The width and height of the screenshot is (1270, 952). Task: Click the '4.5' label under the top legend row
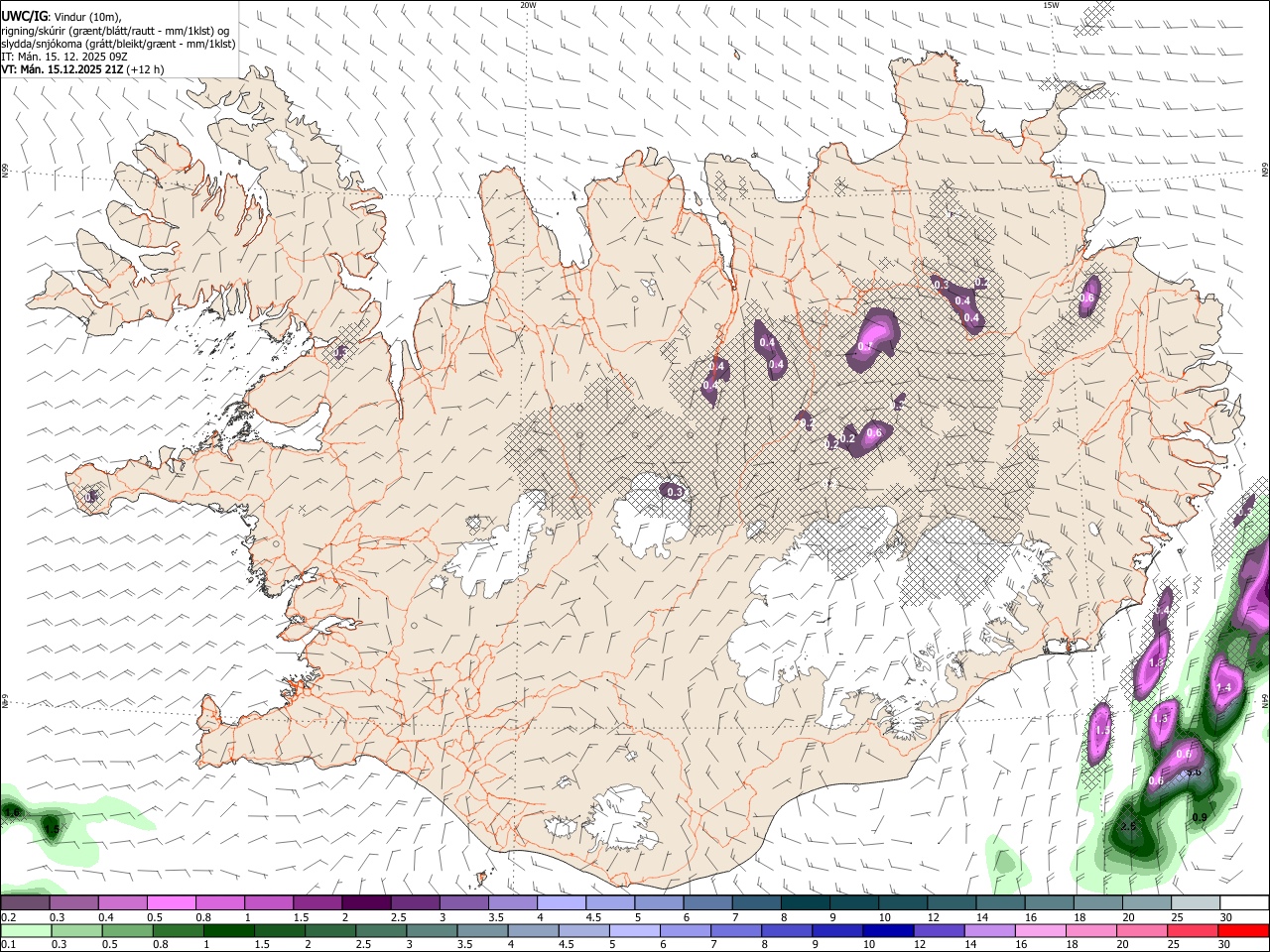pyautogui.click(x=593, y=917)
